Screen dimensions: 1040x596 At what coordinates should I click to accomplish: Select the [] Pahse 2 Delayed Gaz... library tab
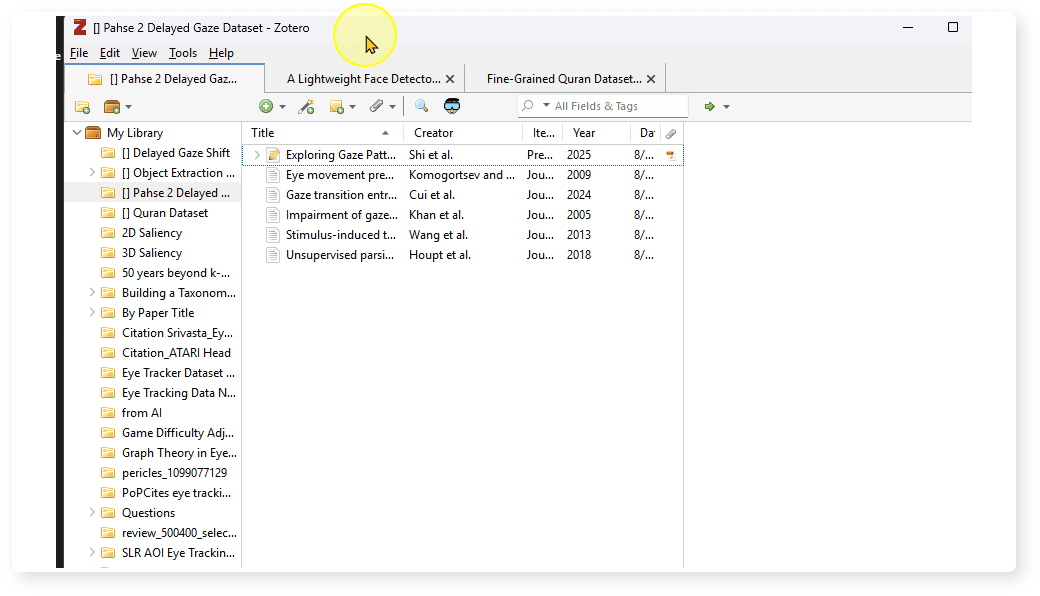tap(164, 79)
